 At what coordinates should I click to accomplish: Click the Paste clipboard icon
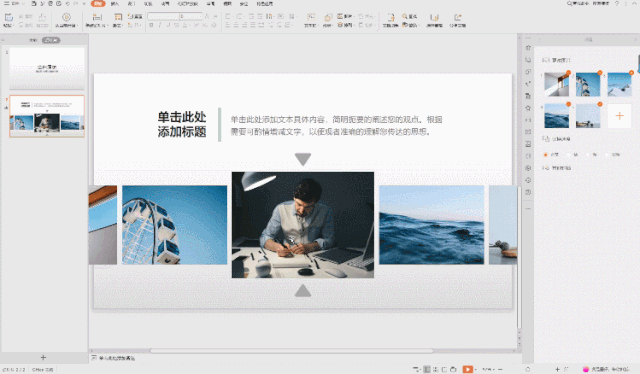coord(9,17)
